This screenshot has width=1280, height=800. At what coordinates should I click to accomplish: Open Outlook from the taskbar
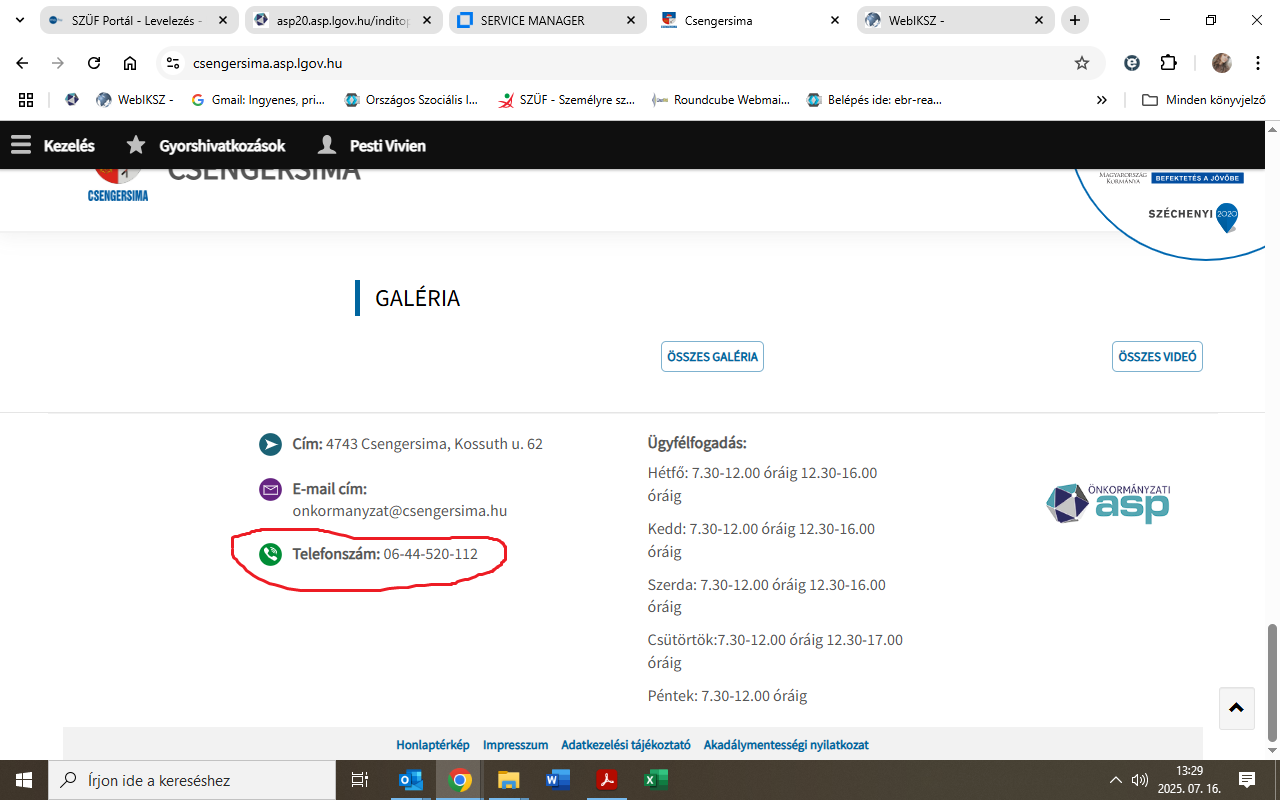coord(411,780)
